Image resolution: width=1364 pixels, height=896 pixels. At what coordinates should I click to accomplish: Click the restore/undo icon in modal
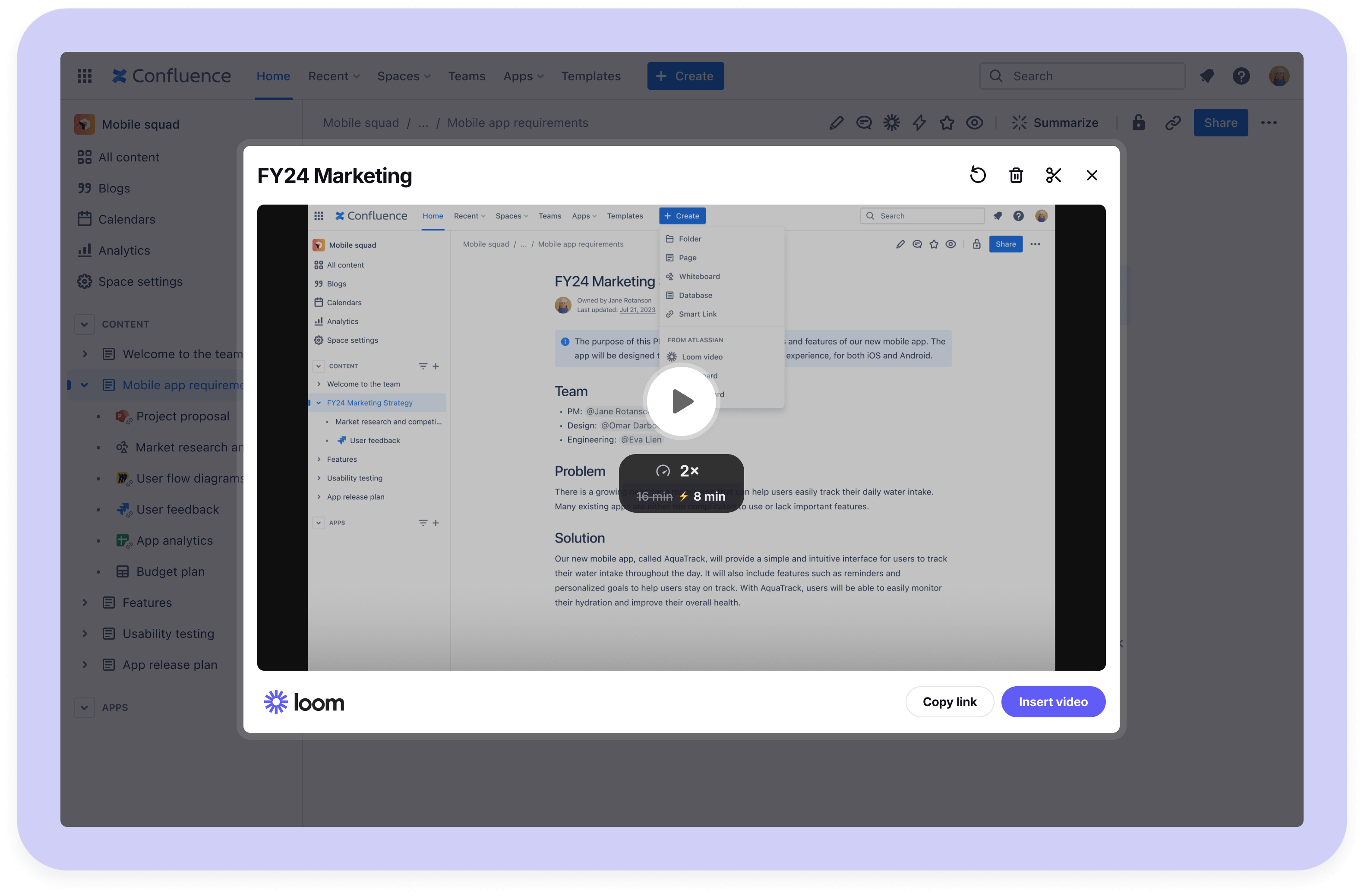[x=978, y=174]
